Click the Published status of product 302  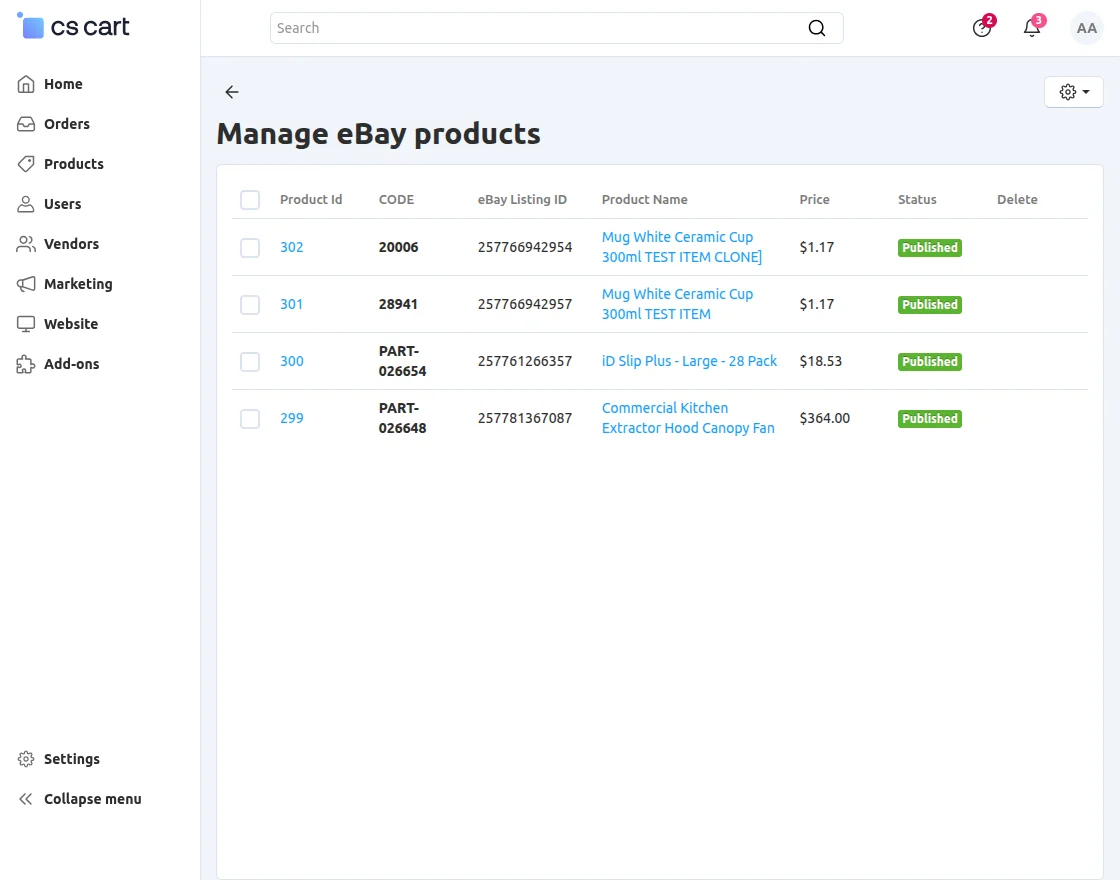pos(929,248)
